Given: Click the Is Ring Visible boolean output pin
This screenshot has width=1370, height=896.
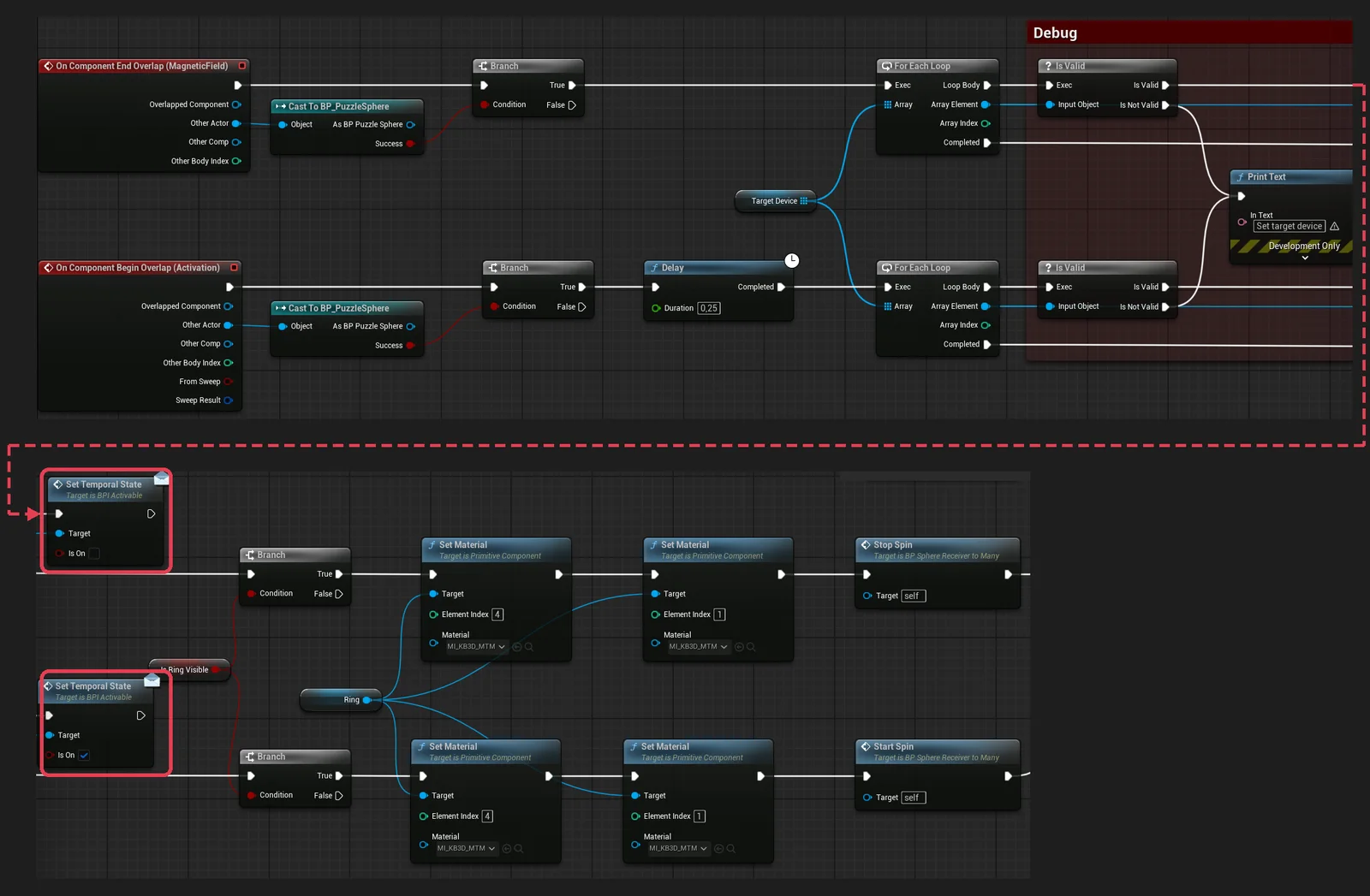Looking at the screenshot, I should pyautogui.click(x=216, y=670).
